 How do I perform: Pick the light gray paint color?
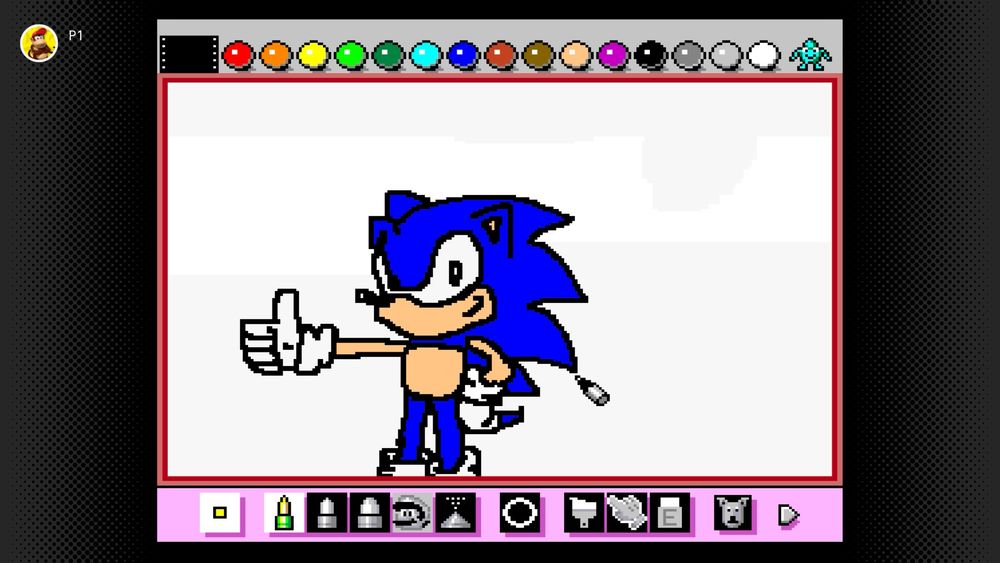coord(726,55)
